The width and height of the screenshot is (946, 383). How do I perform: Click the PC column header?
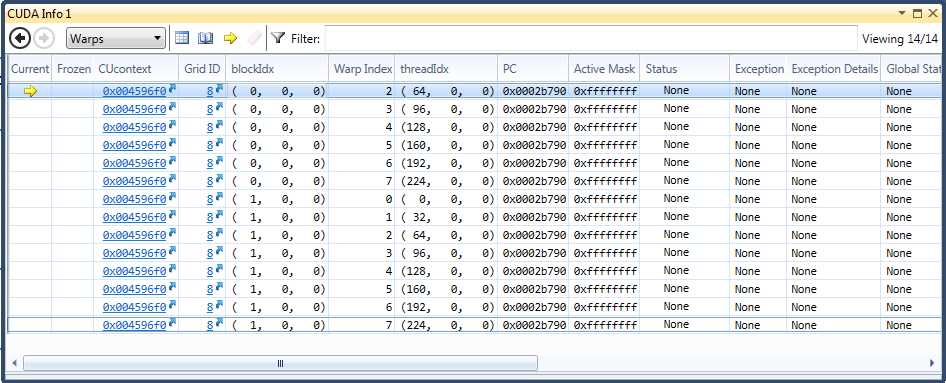tap(533, 69)
